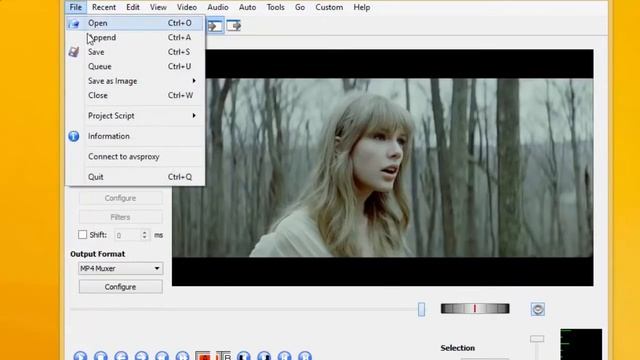The height and width of the screenshot is (360, 640).
Task: Choose Connect to avsproxy
Action: [x=135, y=157]
